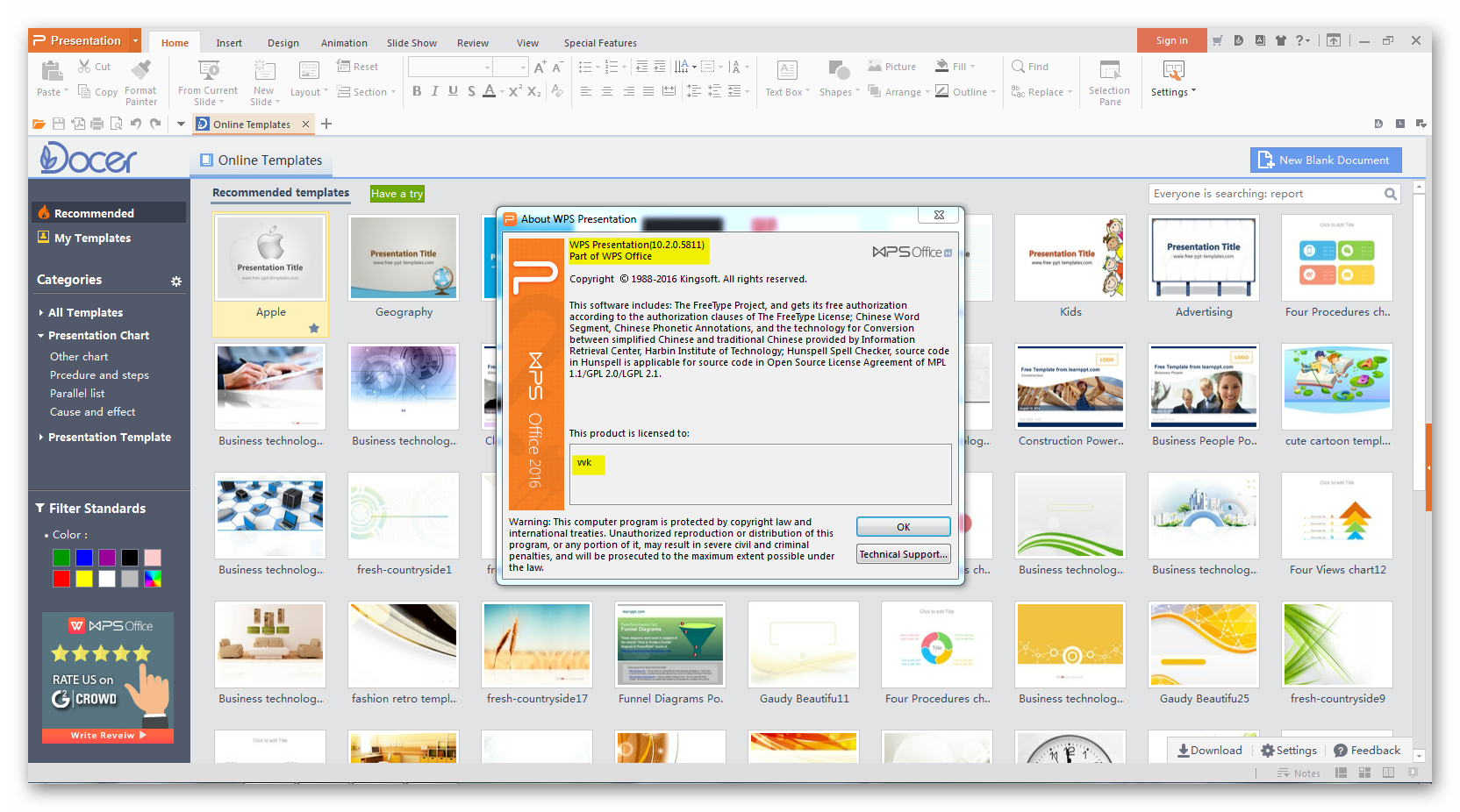The height and width of the screenshot is (812, 1460).
Task: Click the text shadow S icon
Action: [x=471, y=91]
